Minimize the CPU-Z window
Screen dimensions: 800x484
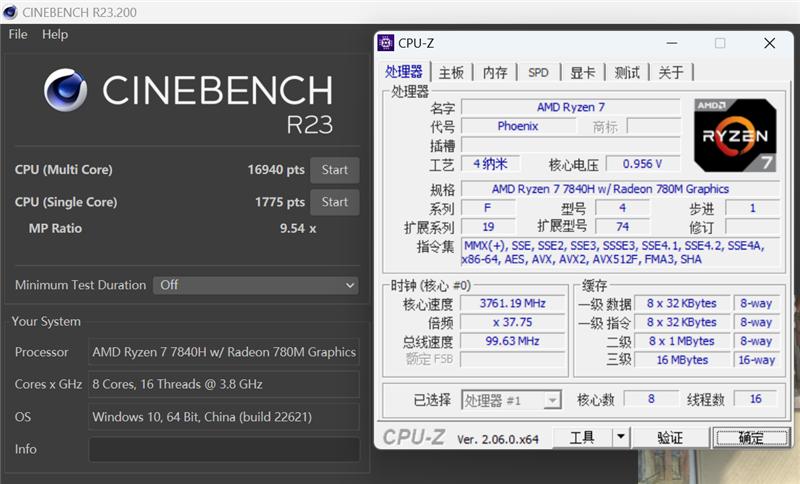coord(672,43)
